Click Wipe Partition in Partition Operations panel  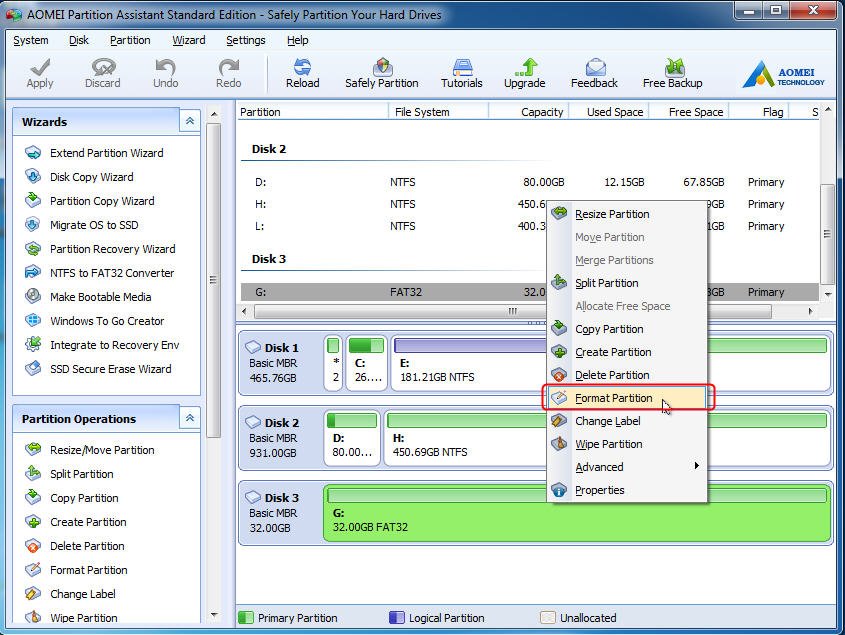click(x=71, y=618)
